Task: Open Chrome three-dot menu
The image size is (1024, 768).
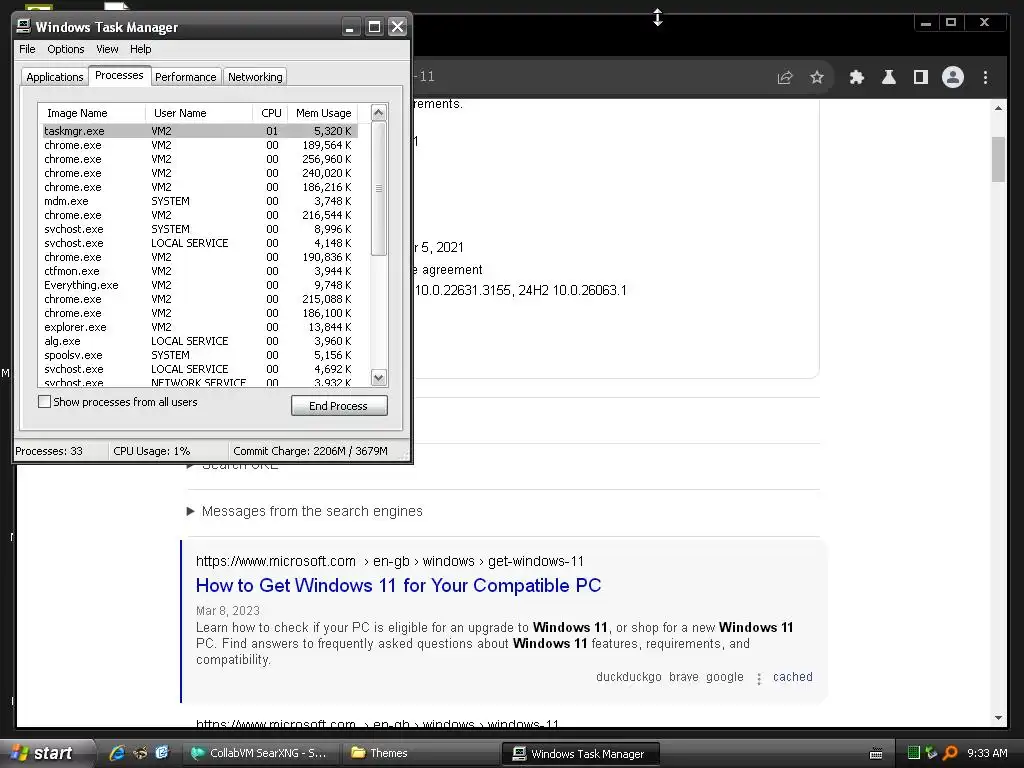Action: pyautogui.click(x=985, y=78)
